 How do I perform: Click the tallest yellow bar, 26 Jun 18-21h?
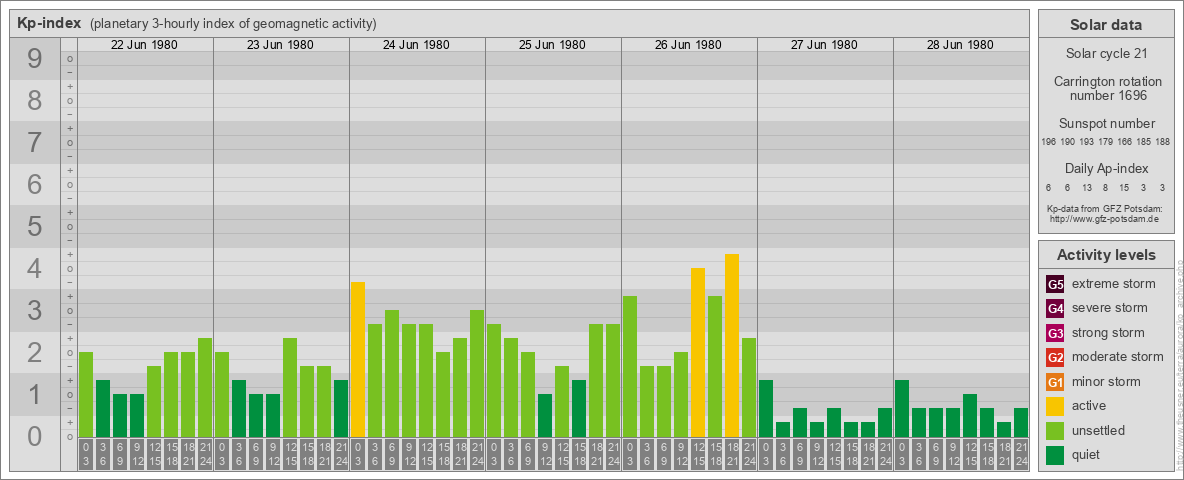coord(732,346)
